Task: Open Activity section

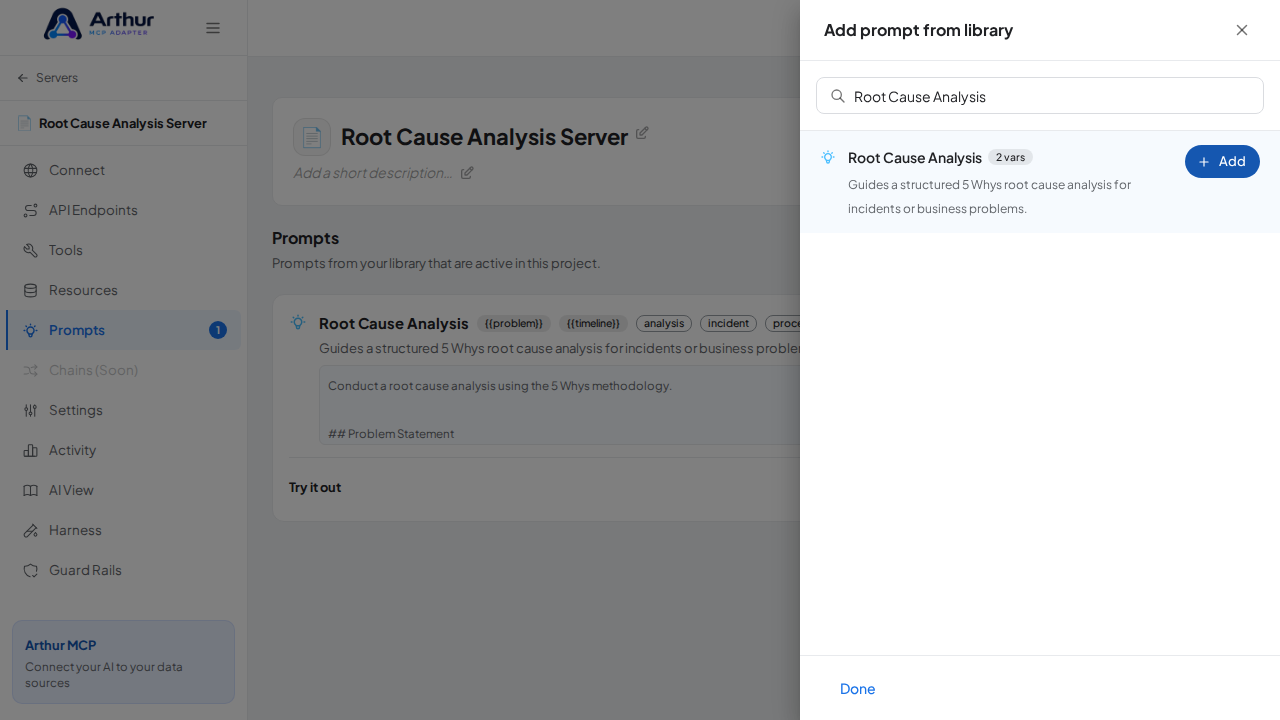Action: click(123, 450)
